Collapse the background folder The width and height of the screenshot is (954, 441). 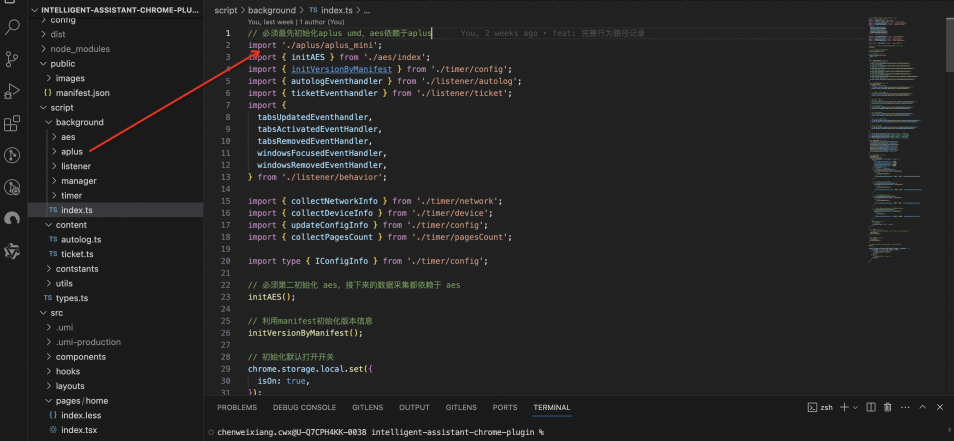click(x=79, y=122)
